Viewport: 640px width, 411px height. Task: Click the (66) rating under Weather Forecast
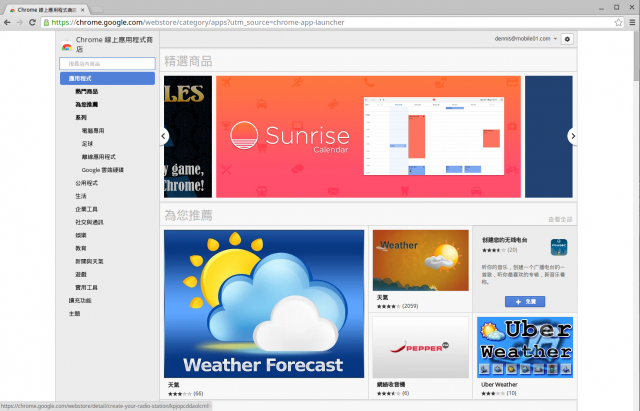pyautogui.click(x=198, y=393)
